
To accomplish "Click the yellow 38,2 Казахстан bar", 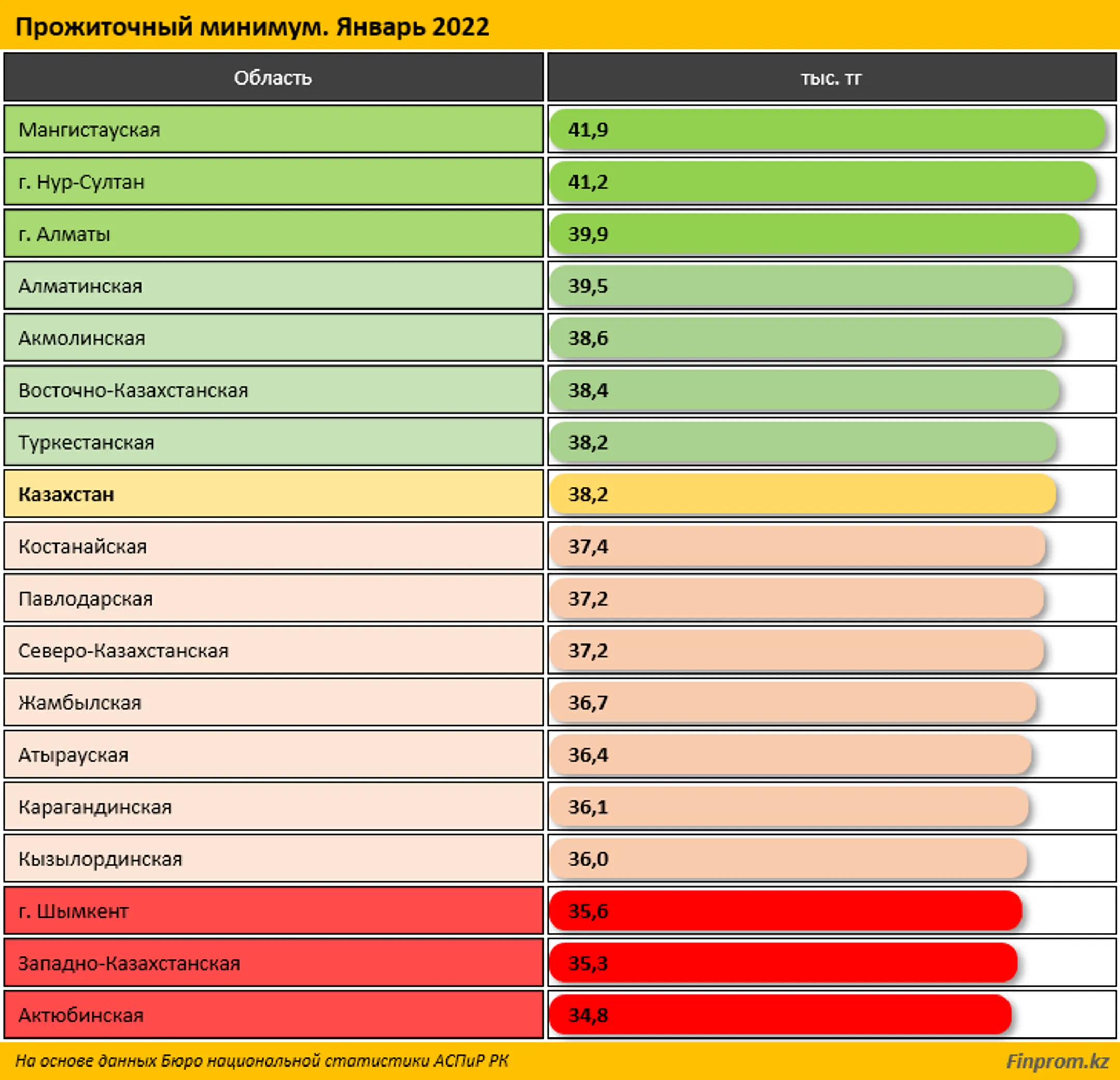I will coord(803,494).
